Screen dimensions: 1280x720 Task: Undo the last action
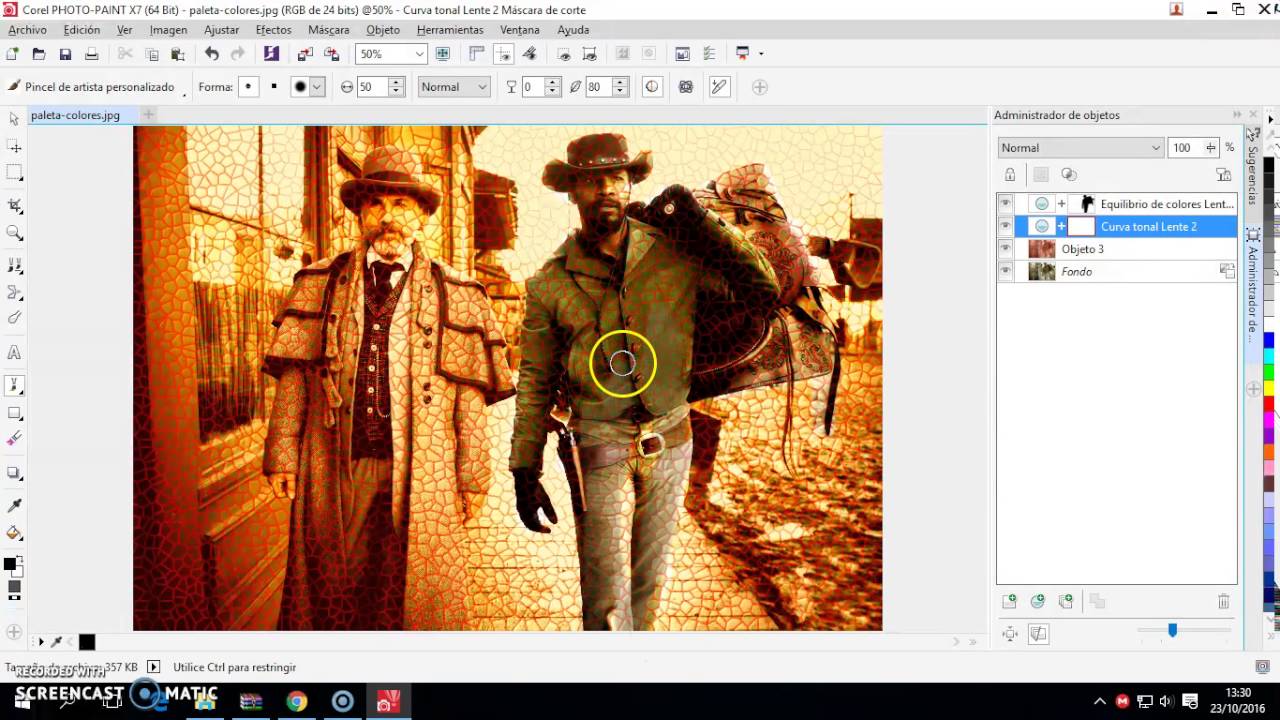click(x=212, y=54)
